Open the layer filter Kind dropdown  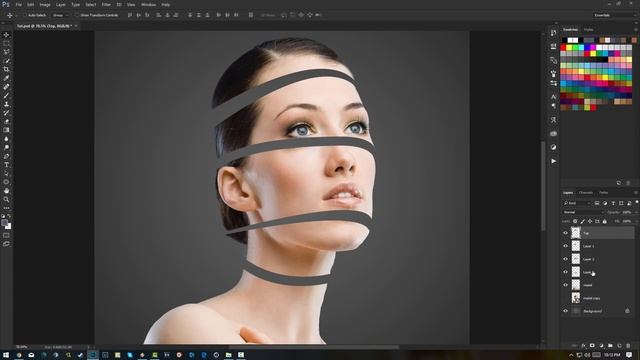[x=577, y=203]
